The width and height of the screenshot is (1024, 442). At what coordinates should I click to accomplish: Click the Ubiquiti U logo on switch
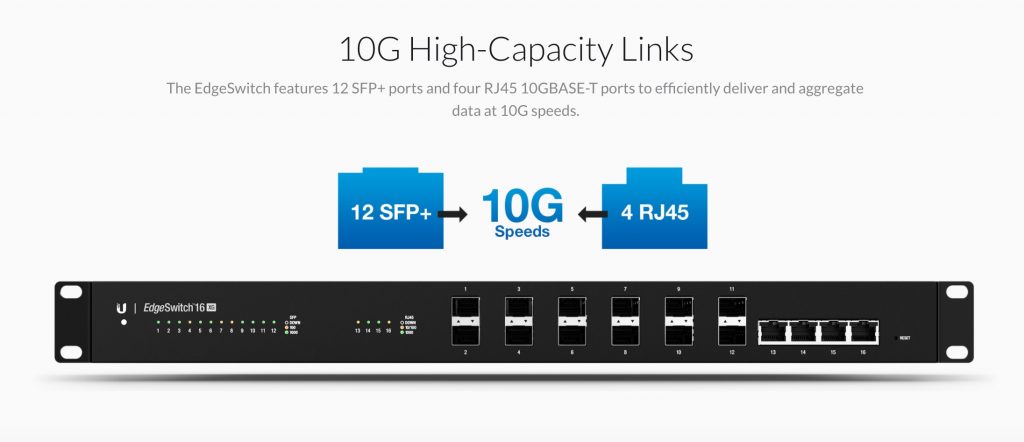tap(121, 308)
